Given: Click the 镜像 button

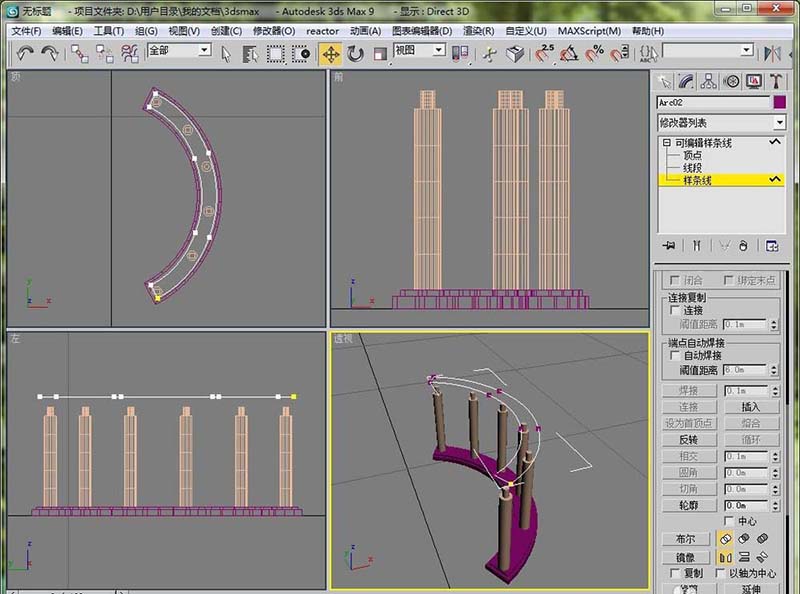Looking at the screenshot, I should point(686,557).
